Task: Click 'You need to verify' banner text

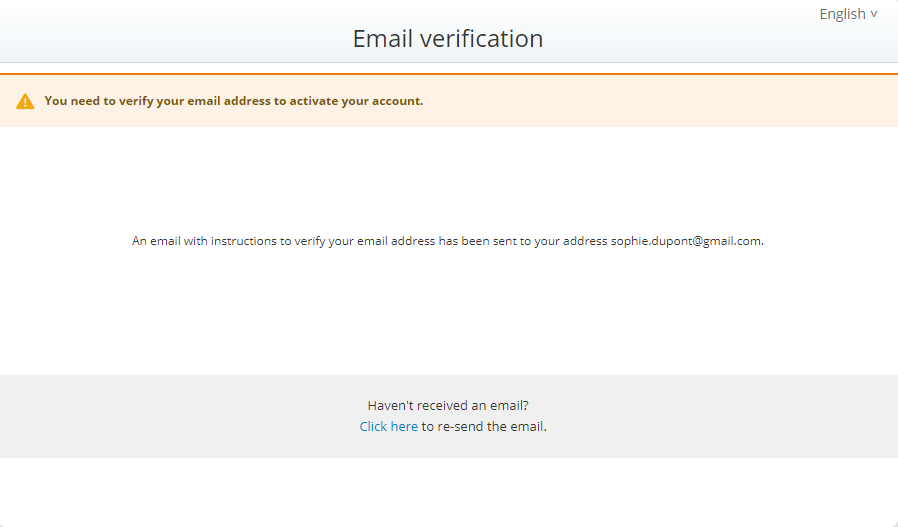Action: pos(99,101)
